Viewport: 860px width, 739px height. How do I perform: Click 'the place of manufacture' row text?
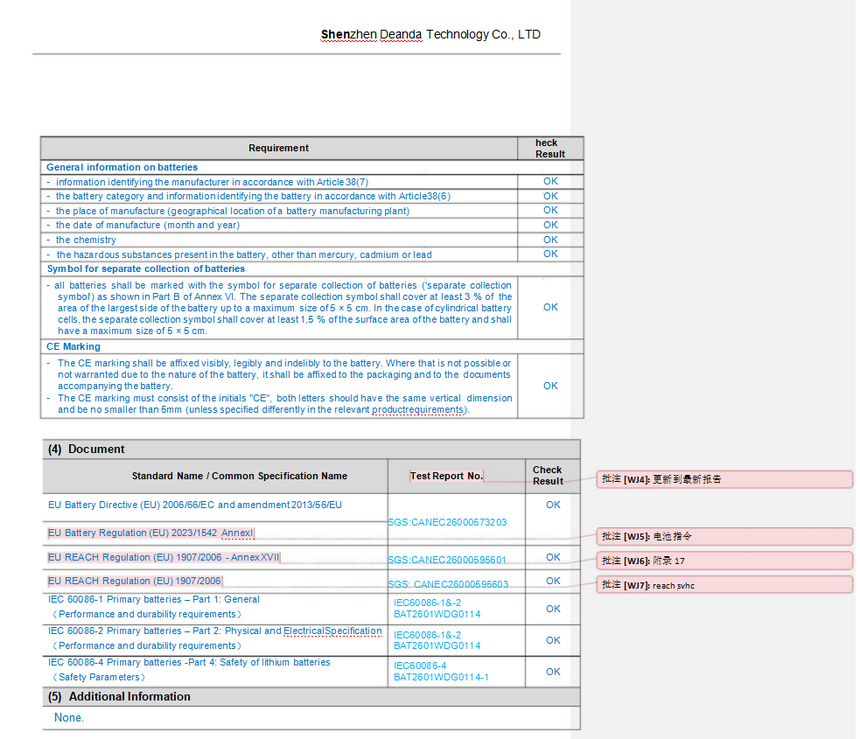coord(233,211)
